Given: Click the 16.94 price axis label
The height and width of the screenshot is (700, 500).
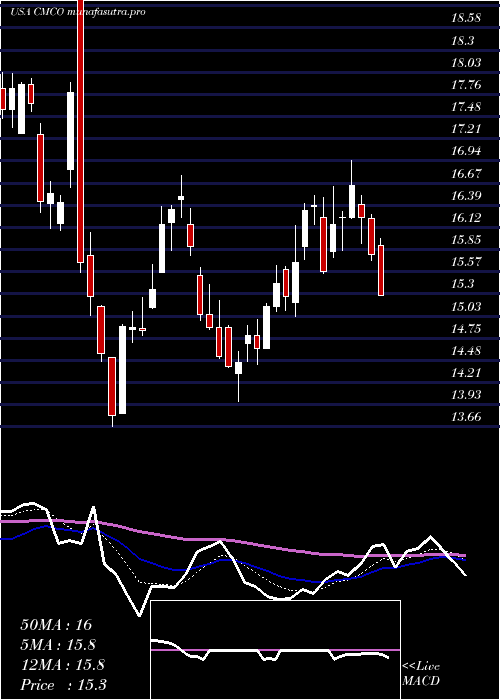Looking at the screenshot, I should point(465,151).
